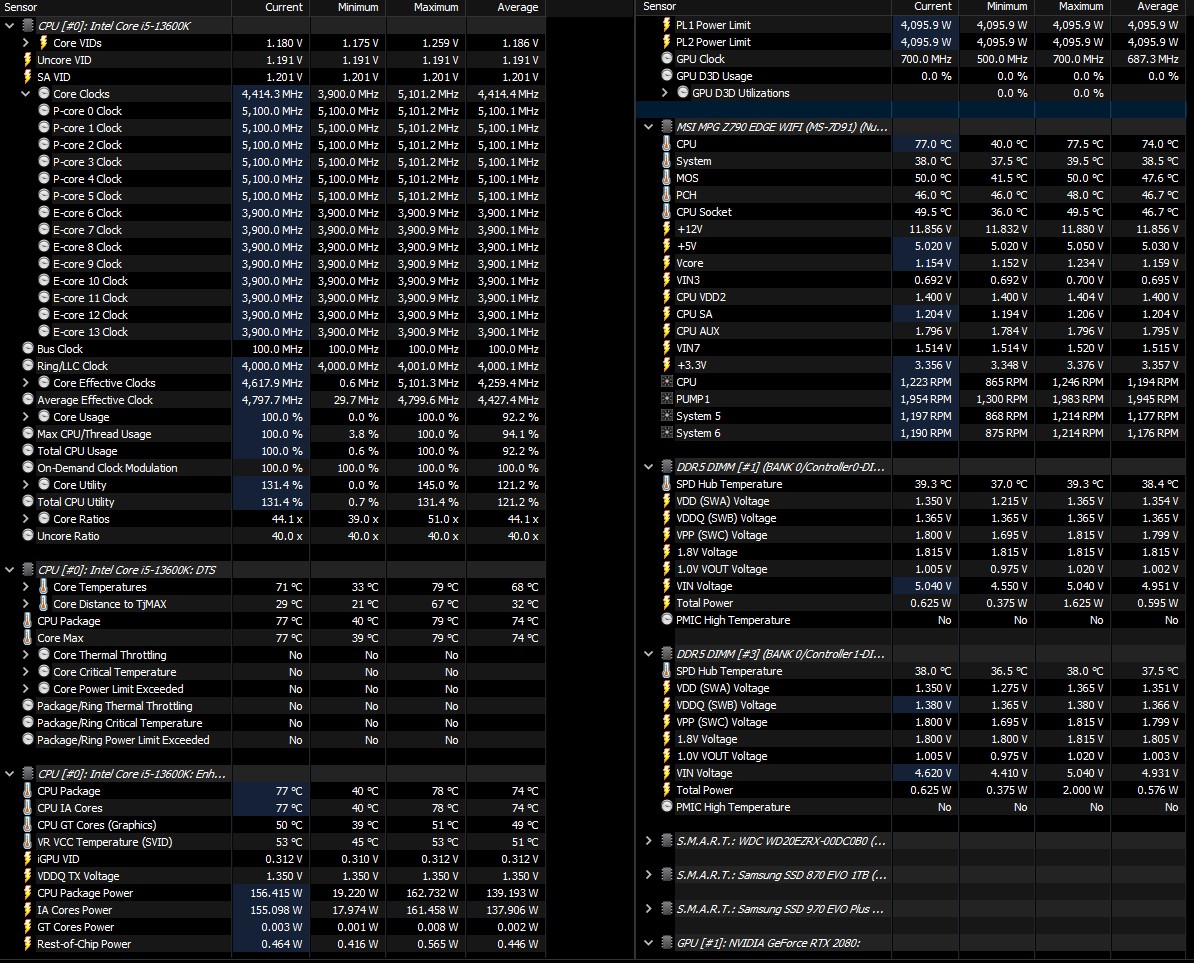Click the thermometer icon next to CPU Package in DTS
The image size is (1194, 963).
[x=27, y=620]
